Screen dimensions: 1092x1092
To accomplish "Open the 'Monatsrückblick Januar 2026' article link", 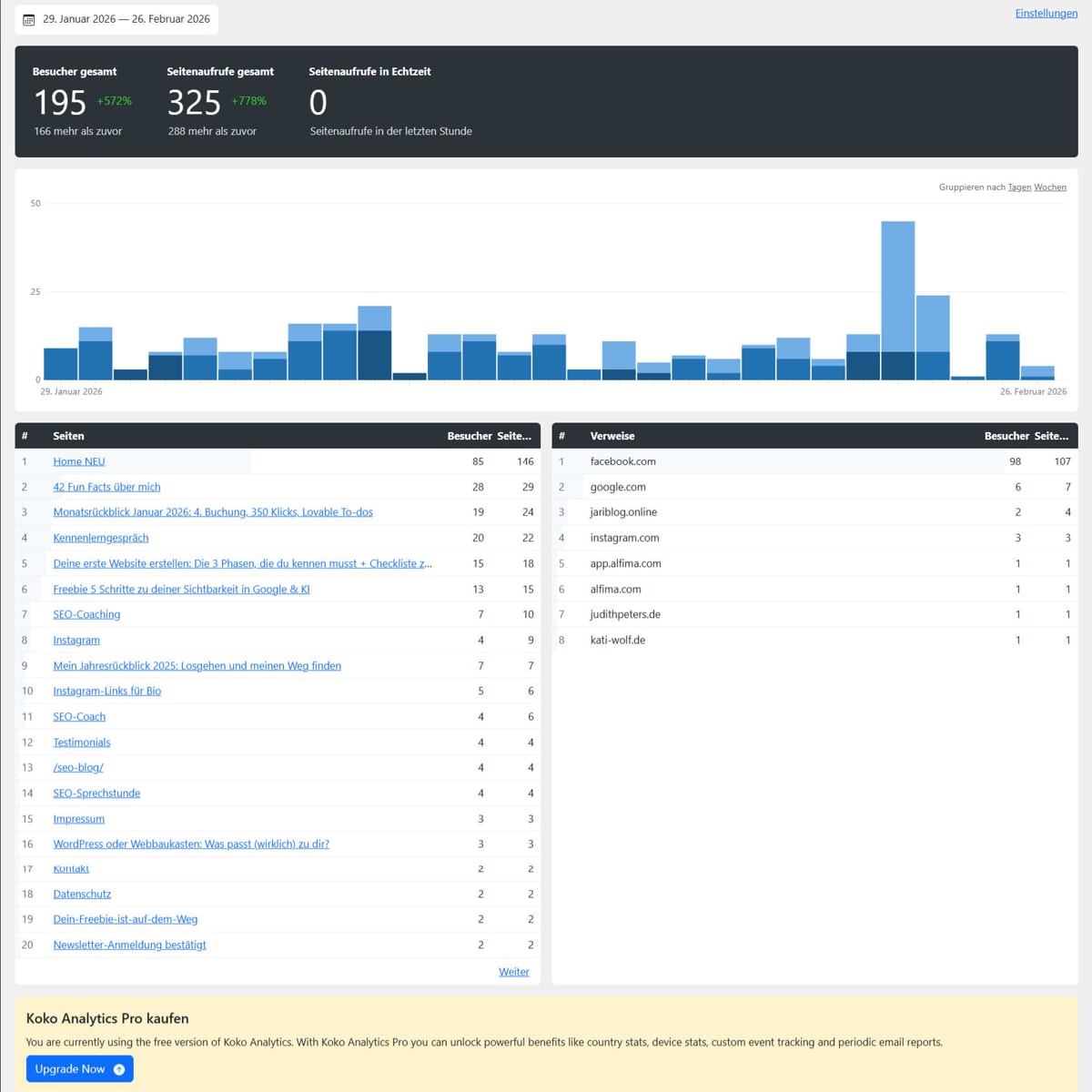I will [212, 511].
